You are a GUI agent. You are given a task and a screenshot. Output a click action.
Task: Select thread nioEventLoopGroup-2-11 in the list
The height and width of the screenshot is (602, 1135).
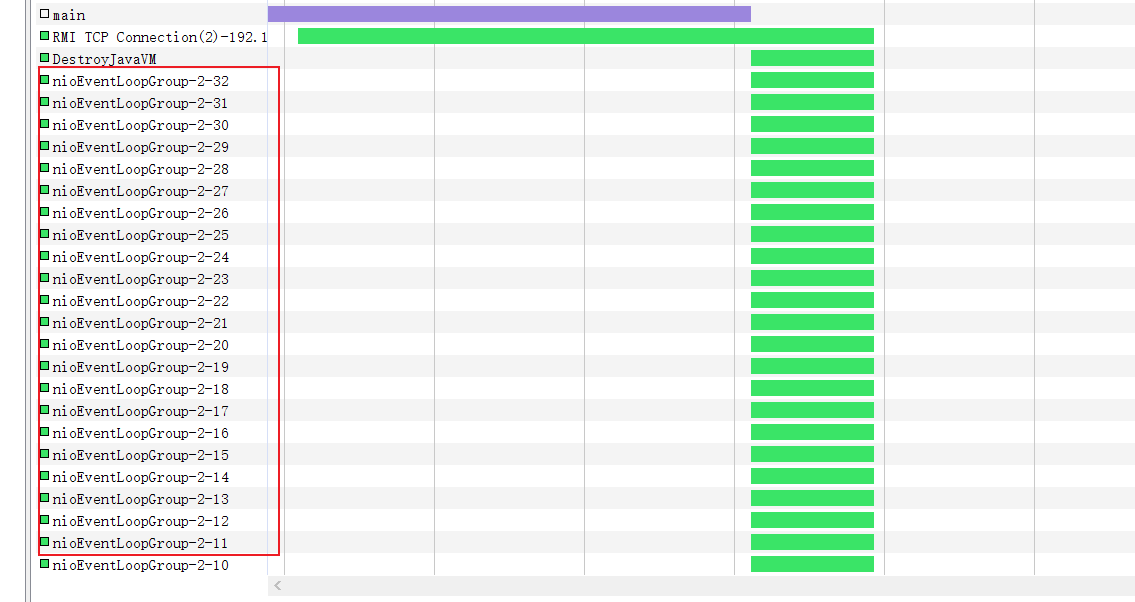click(140, 543)
